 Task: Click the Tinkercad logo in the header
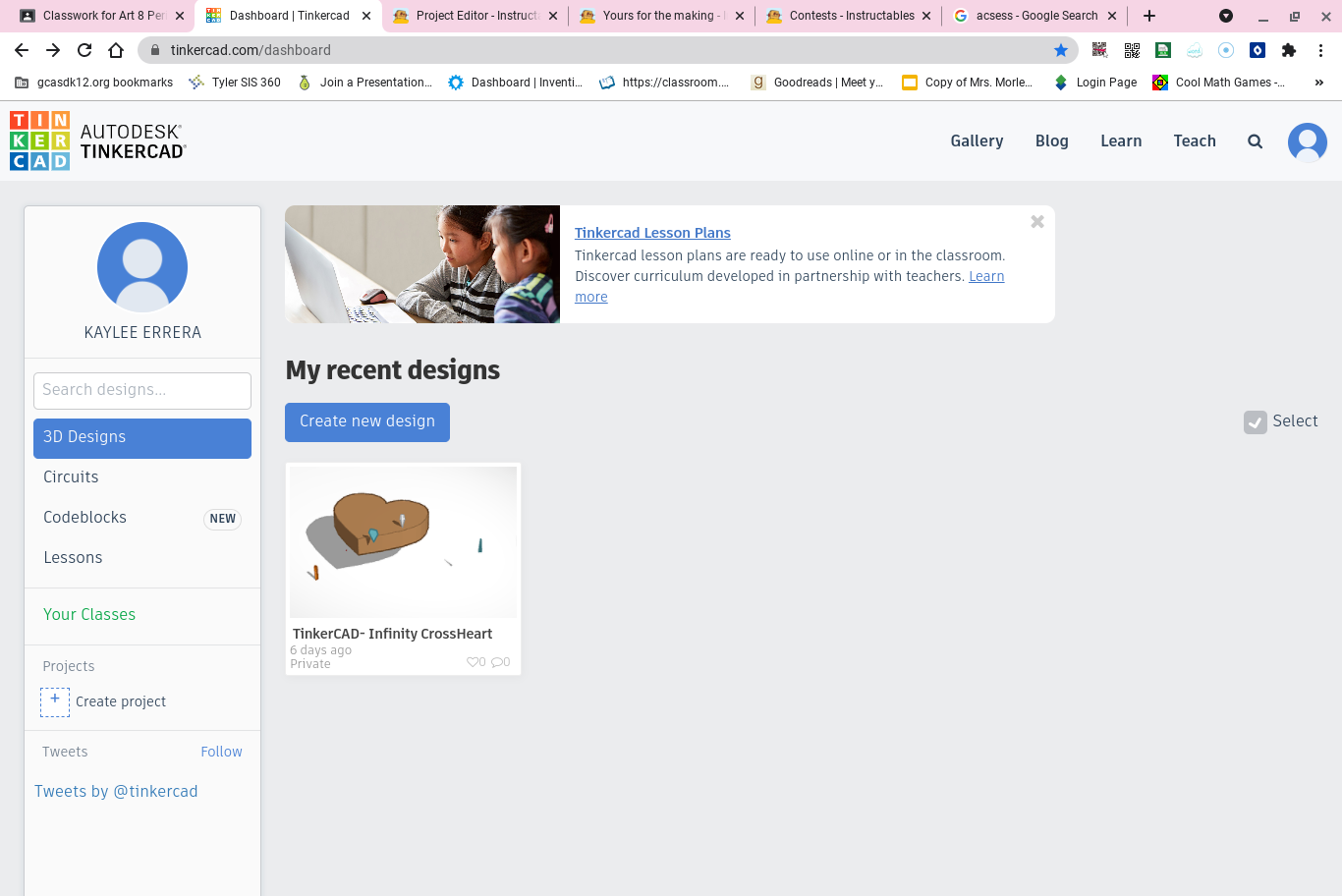point(98,140)
